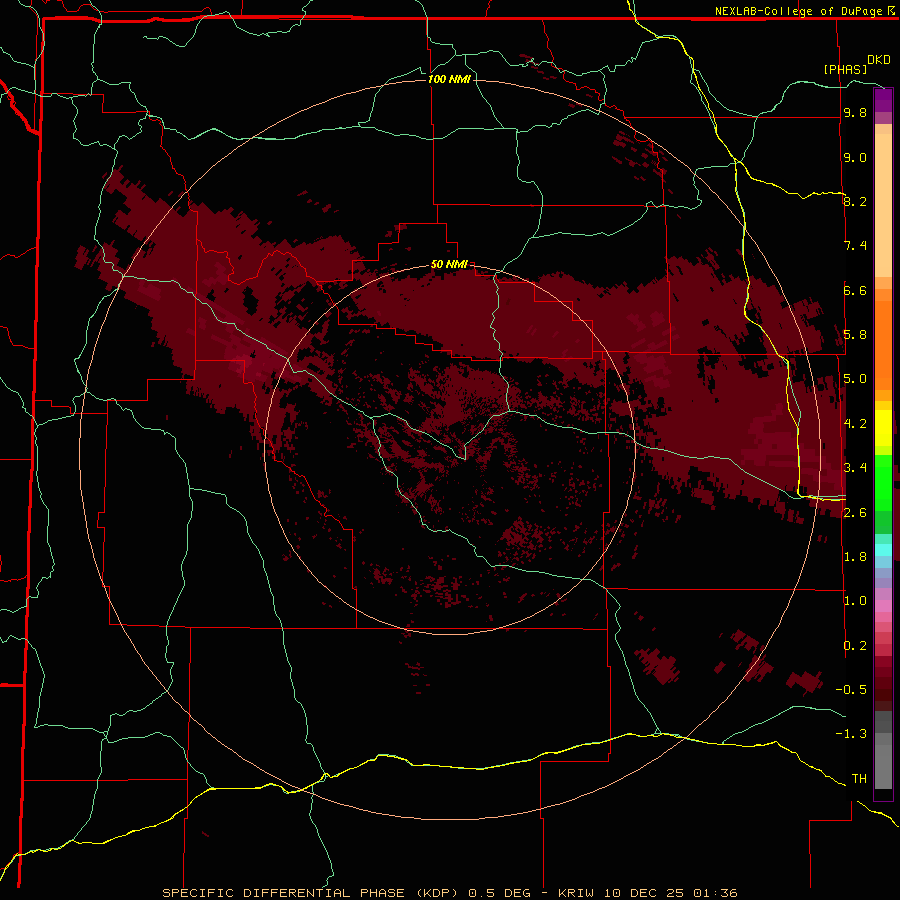The height and width of the screenshot is (900, 900).
Task: Click the -0.5 scale value
Action: pos(851,690)
